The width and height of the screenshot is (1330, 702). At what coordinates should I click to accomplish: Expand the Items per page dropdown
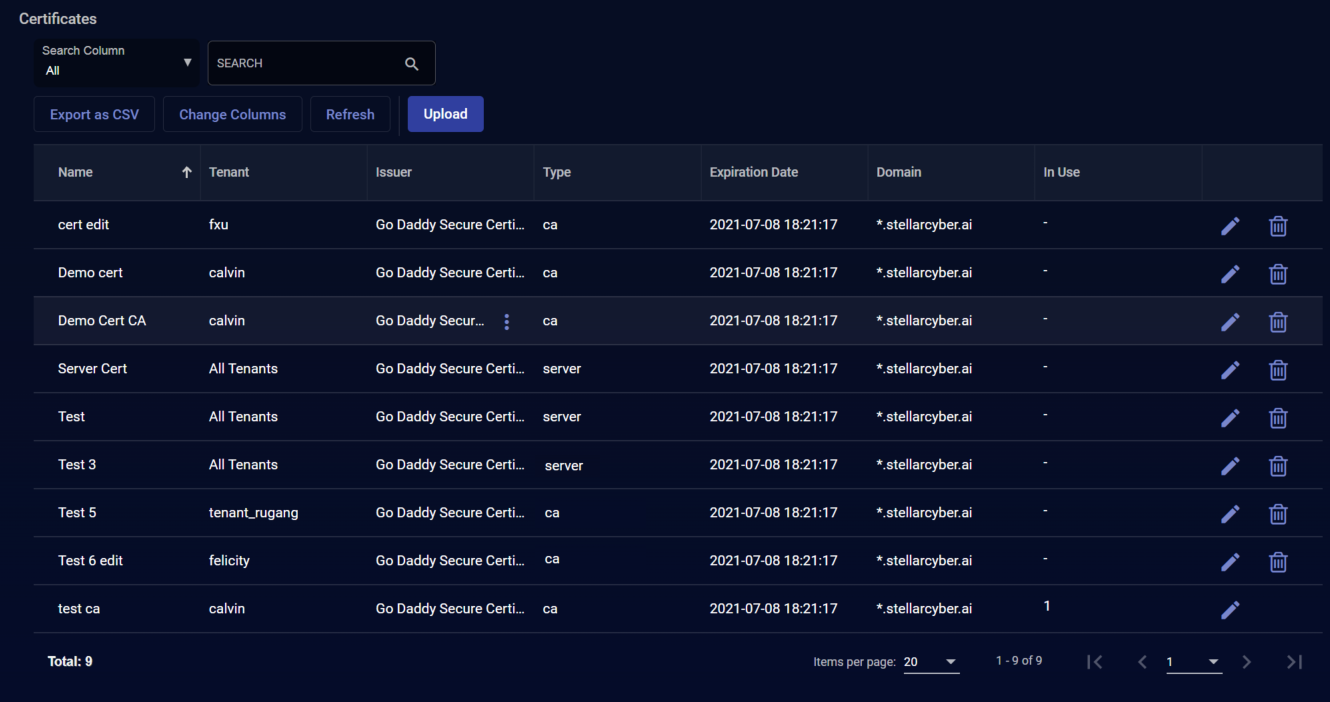tap(931, 662)
